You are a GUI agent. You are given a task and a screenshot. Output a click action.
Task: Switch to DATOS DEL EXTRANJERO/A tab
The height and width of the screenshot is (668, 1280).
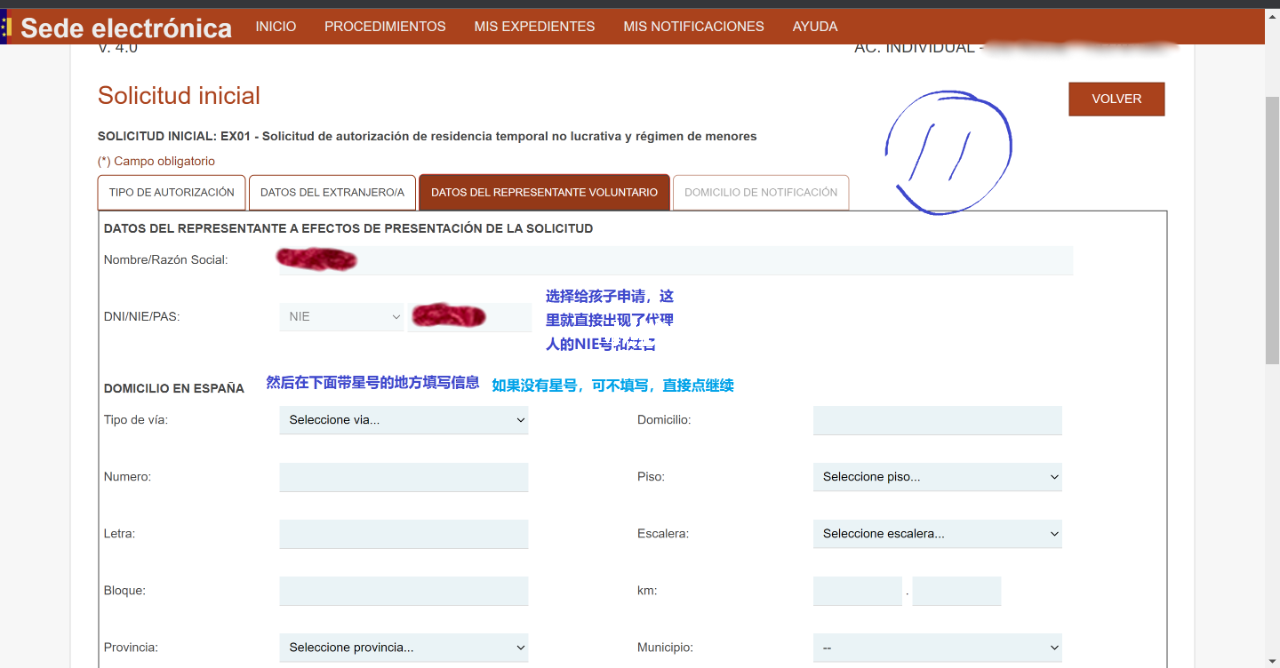332,193
